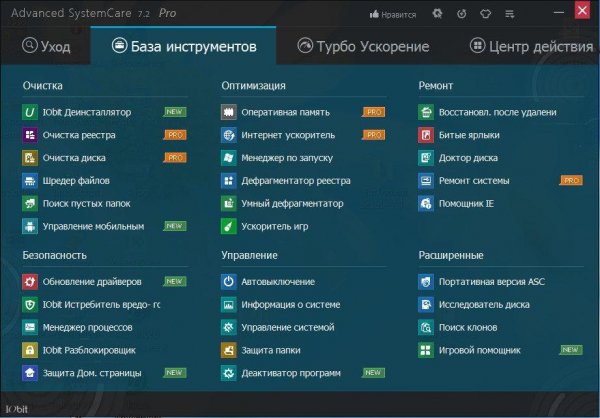Click the Битые ярлыки label
Image resolution: width=600 pixels, height=418 pixels.
click(469, 135)
